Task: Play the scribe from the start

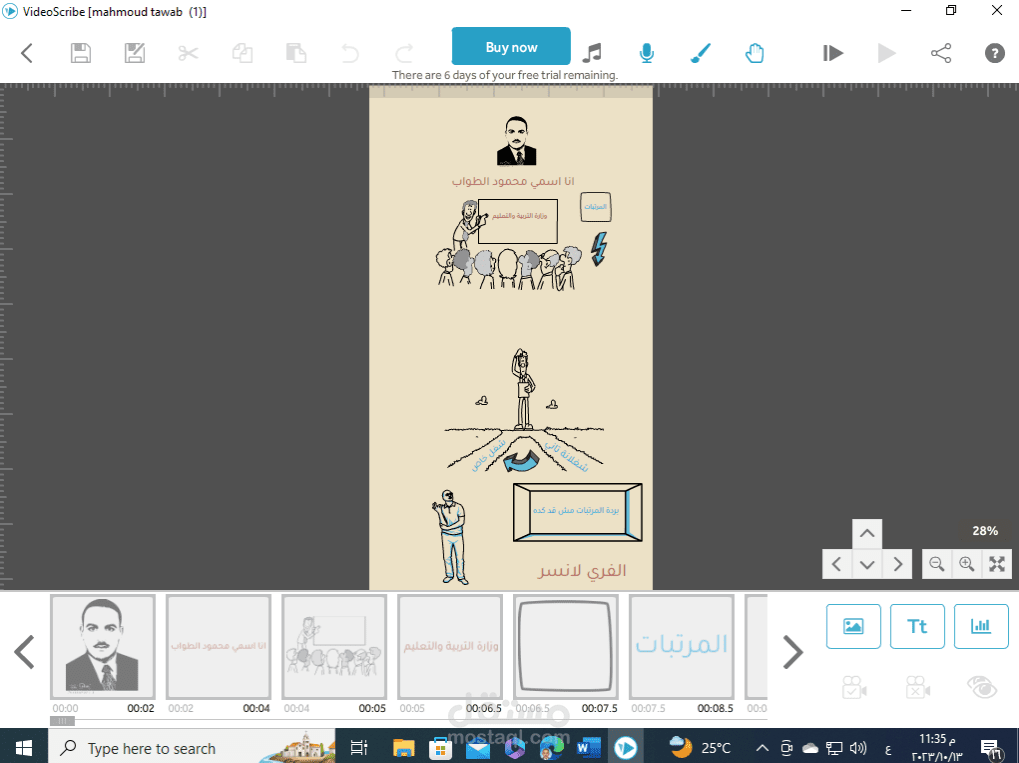Action: [x=886, y=53]
